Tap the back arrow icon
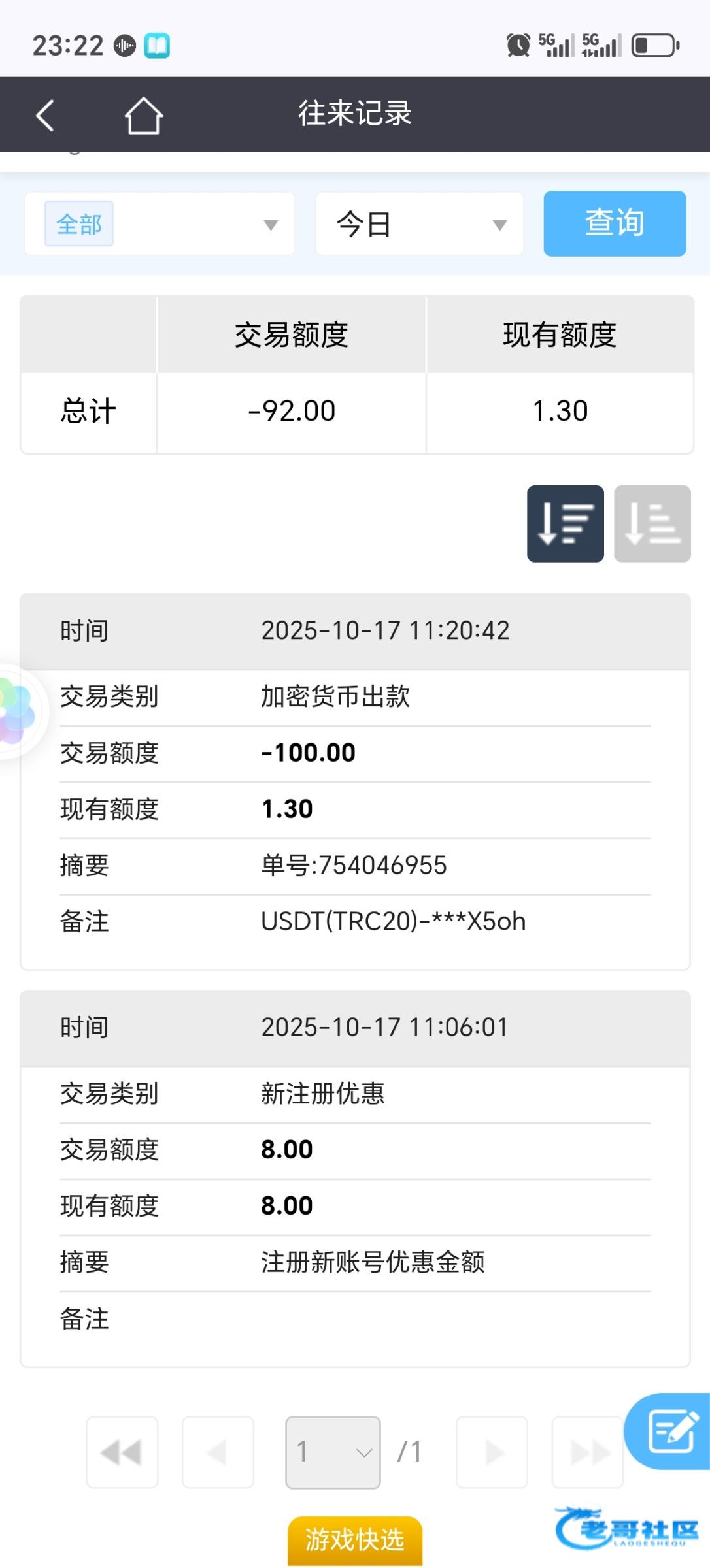 pyautogui.click(x=44, y=116)
